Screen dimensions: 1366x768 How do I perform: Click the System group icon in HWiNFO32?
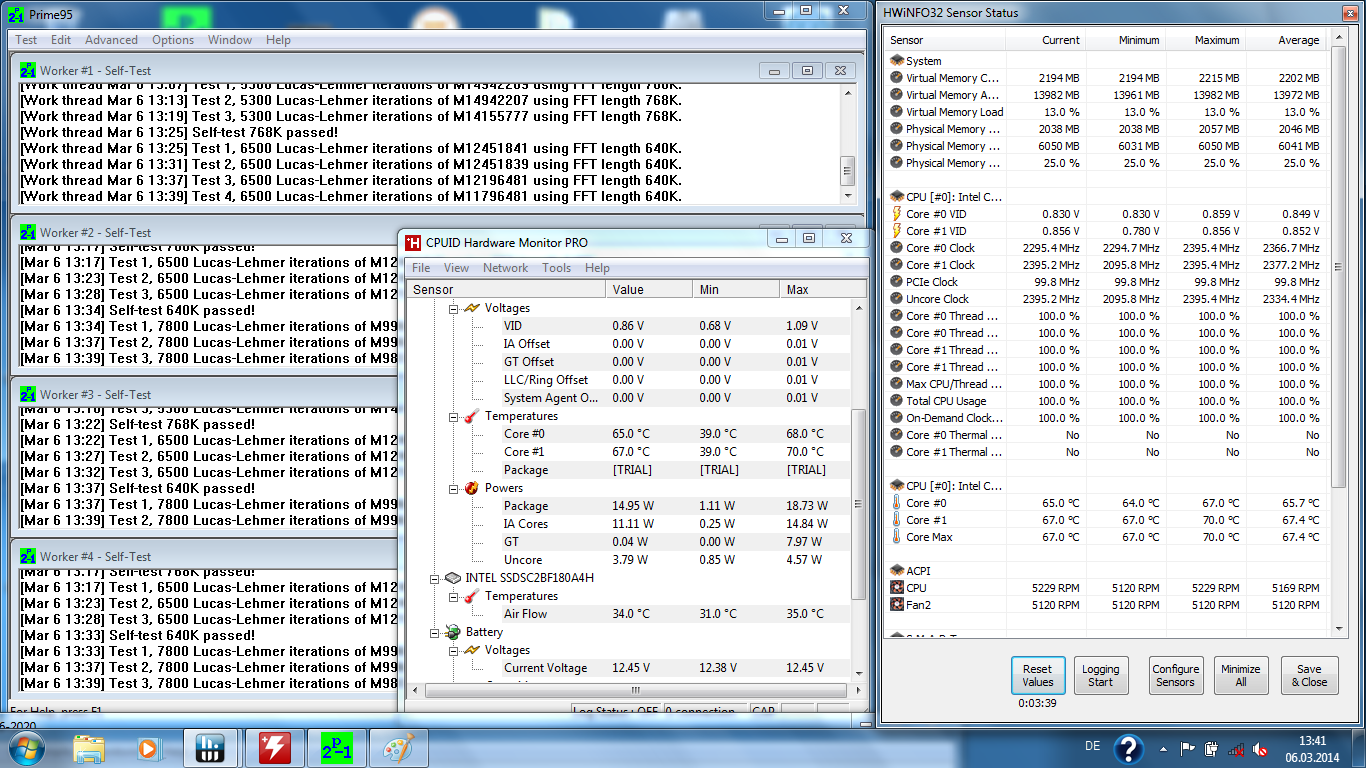(x=897, y=61)
